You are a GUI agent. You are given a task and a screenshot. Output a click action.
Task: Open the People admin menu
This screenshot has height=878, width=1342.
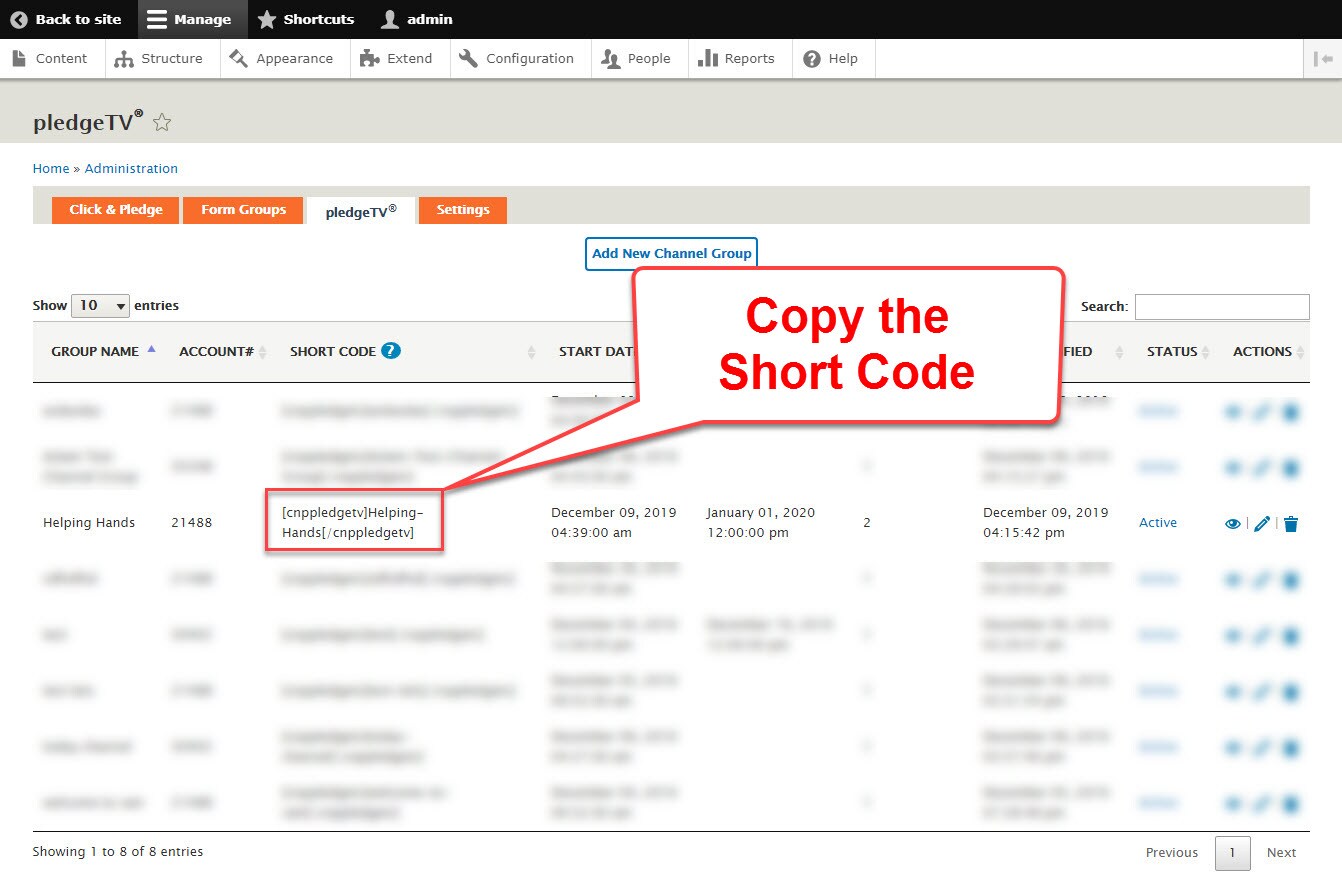637,58
